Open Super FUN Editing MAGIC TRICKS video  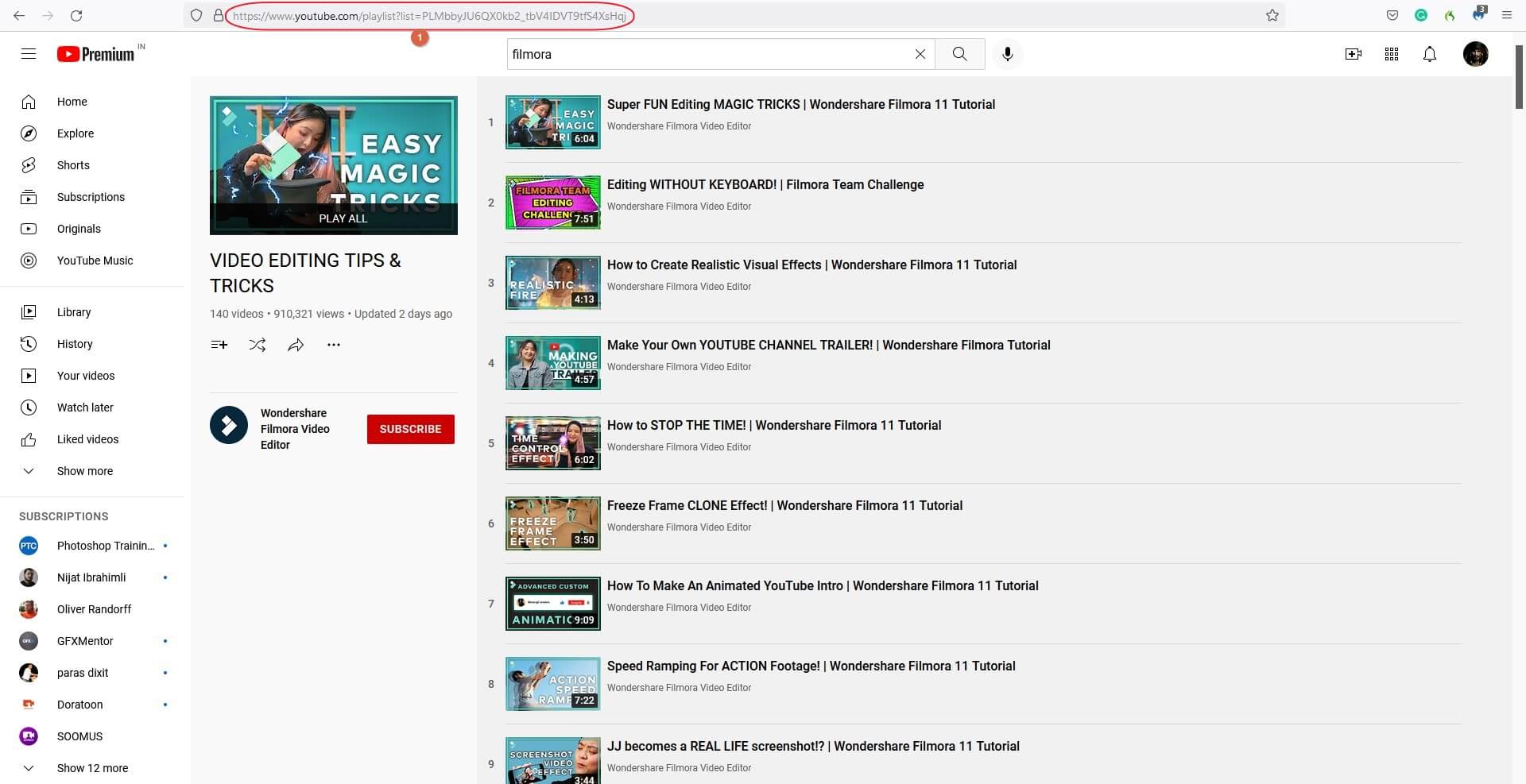pyautogui.click(x=801, y=104)
